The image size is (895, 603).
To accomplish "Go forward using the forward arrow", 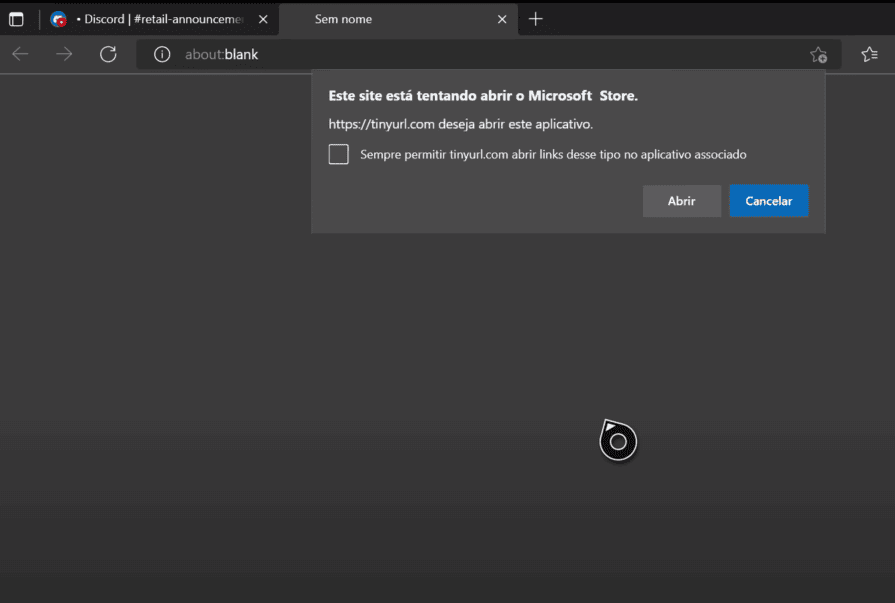I will tap(64, 54).
